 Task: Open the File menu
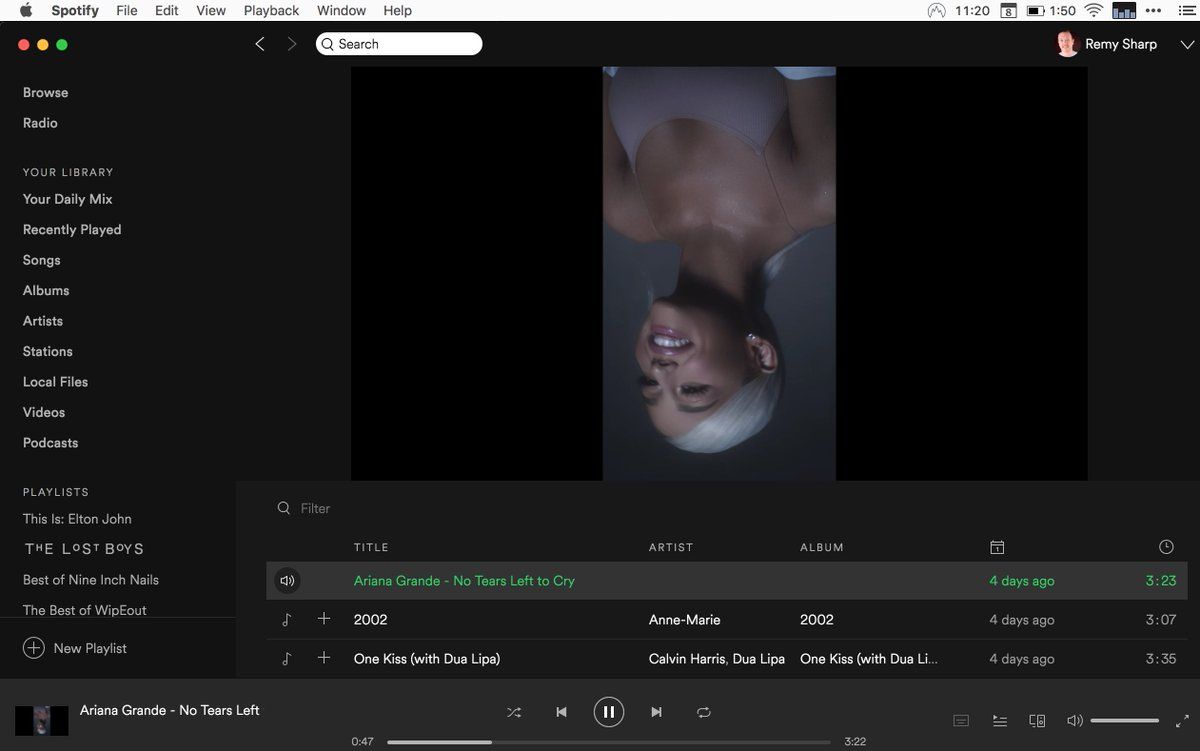click(127, 10)
